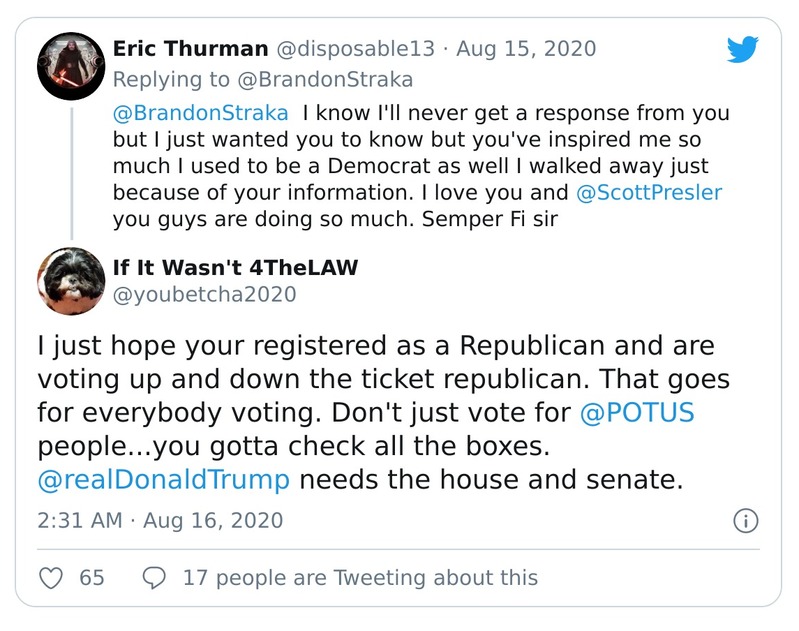Image resolution: width=799 pixels, height=631 pixels.
Task: Open 17 people are Tweeting about this
Action: click(360, 577)
